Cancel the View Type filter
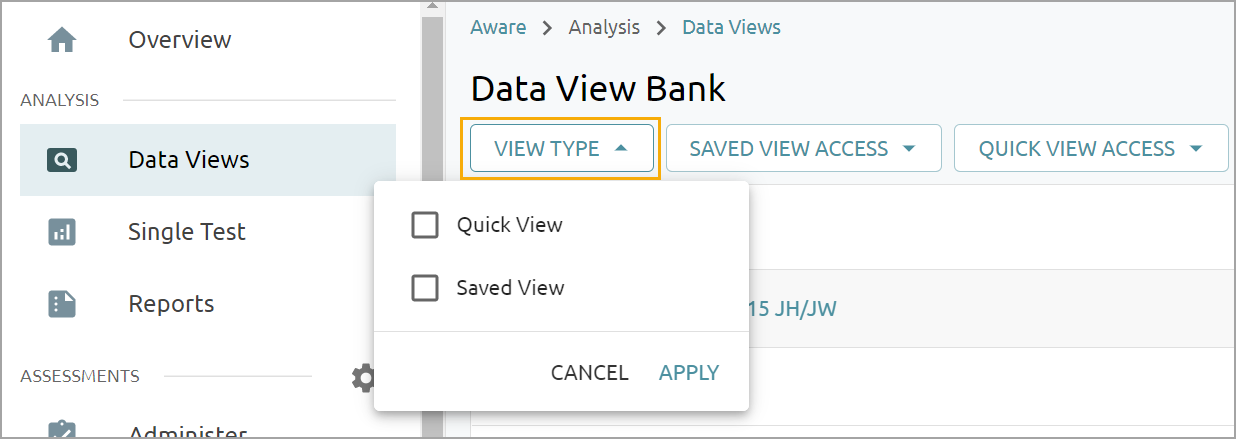The image size is (1236, 439). point(590,373)
